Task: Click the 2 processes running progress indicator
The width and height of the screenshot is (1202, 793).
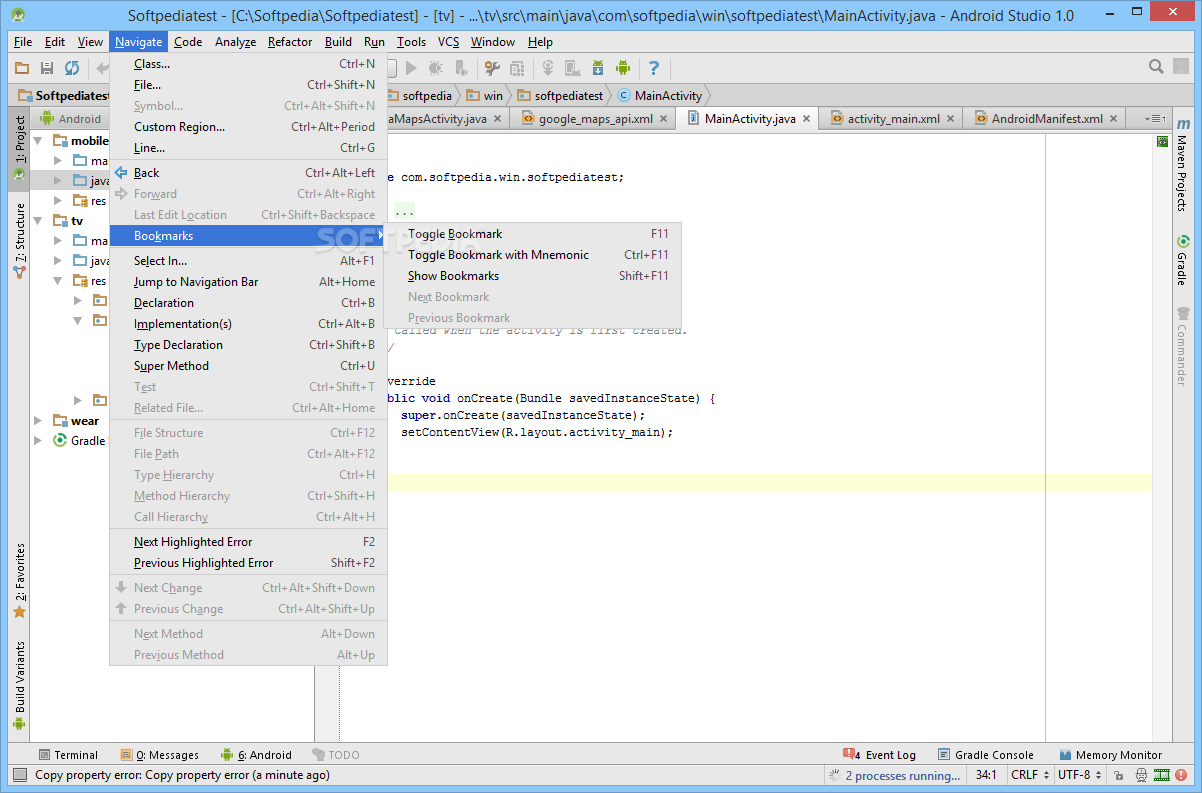Action: coord(895,775)
